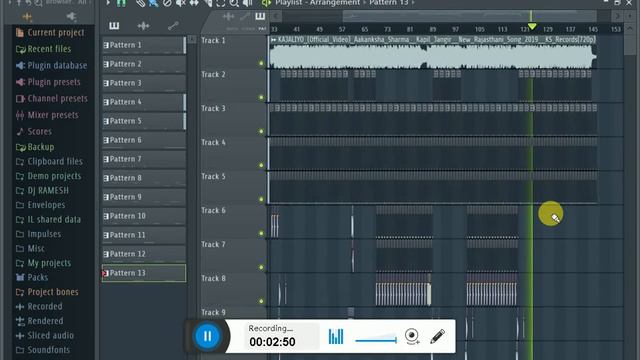Open Scores in the browser
Viewport: 640px width, 360px height.
click(x=34, y=131)
